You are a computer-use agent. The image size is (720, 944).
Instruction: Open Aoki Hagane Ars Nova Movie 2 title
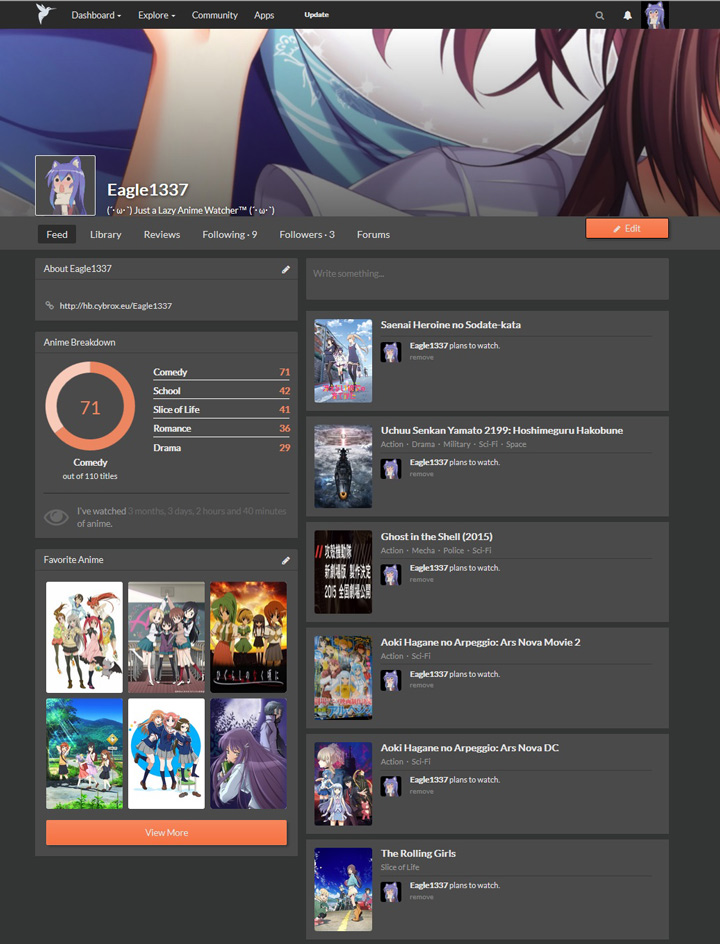pyautogui.click(x=480, y=642)
